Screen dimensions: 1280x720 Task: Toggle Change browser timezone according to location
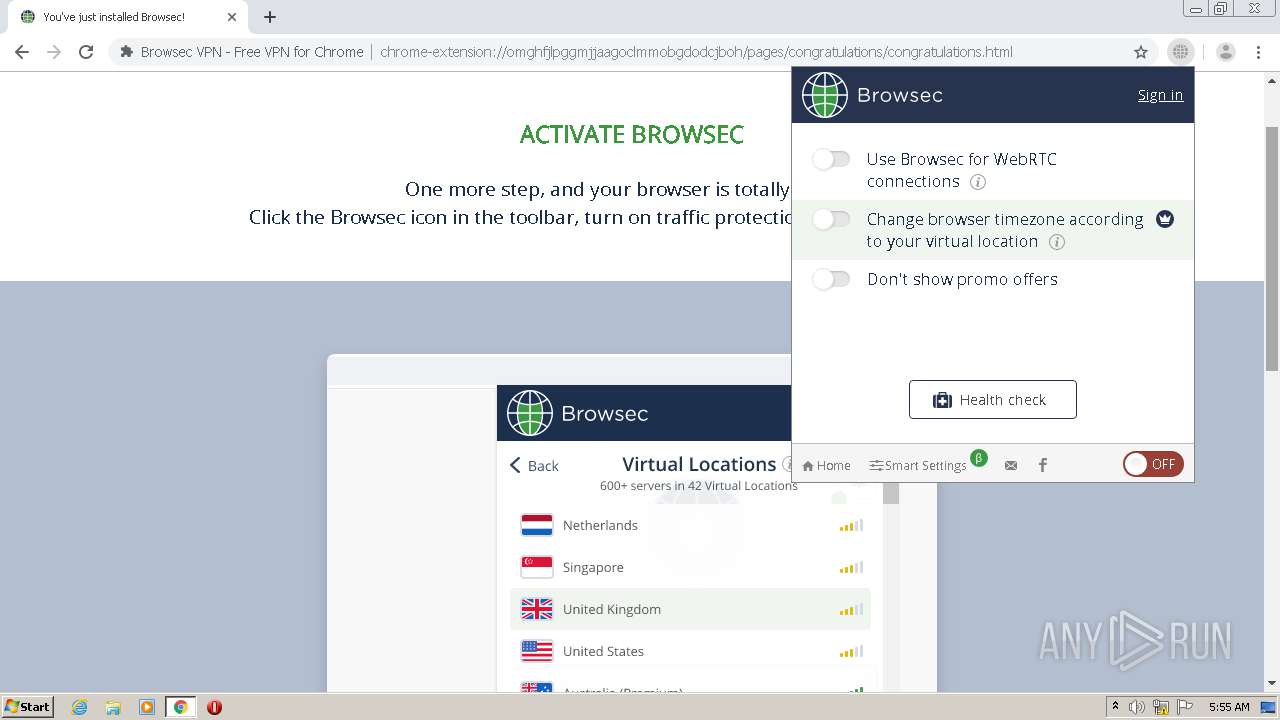coord(831,219)
